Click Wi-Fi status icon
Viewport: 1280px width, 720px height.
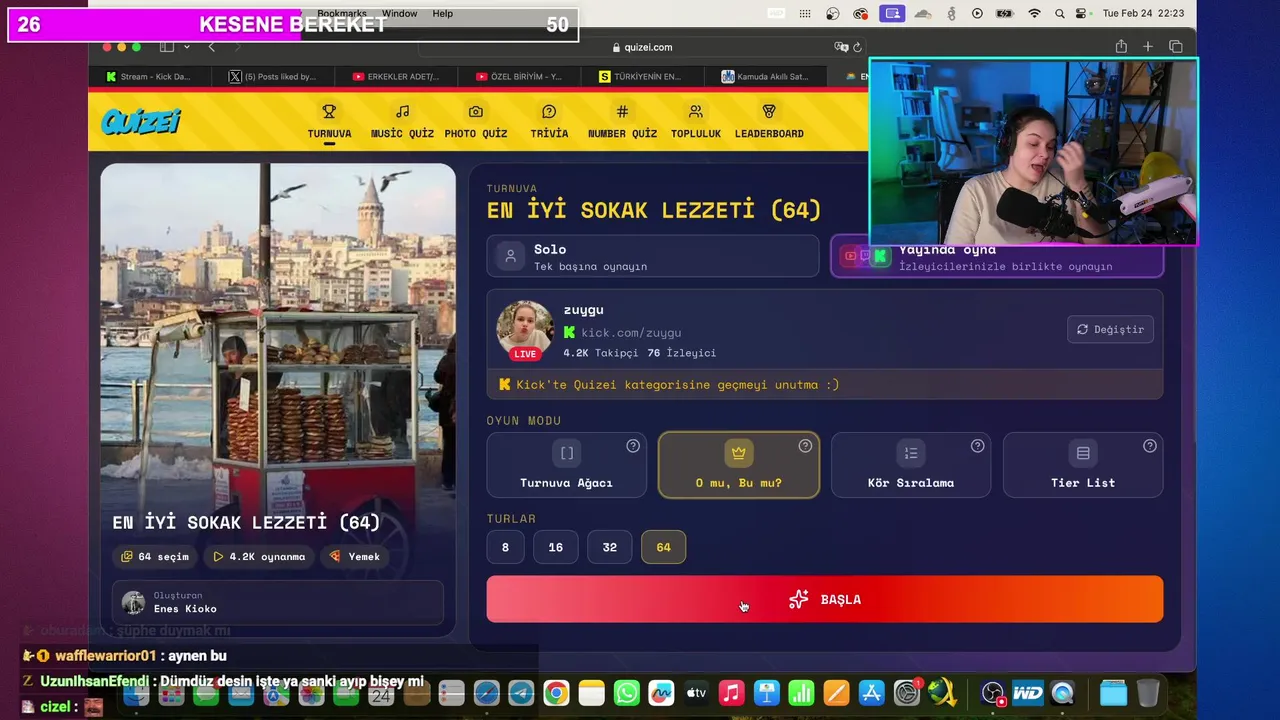1034,13
